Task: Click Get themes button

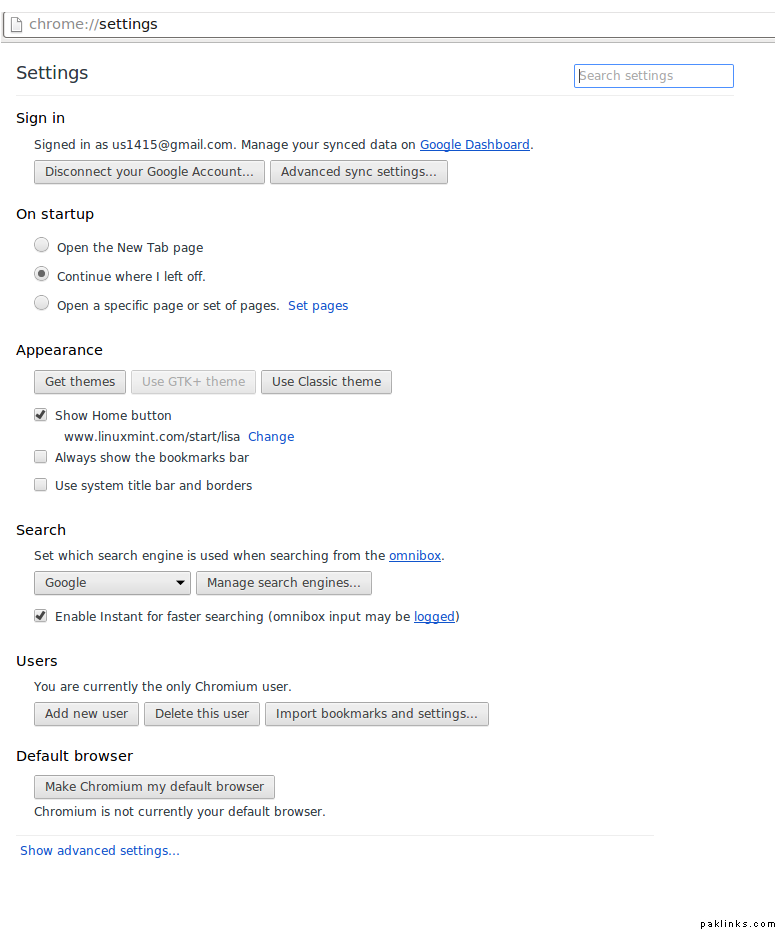Action: (x=80, y=382)
